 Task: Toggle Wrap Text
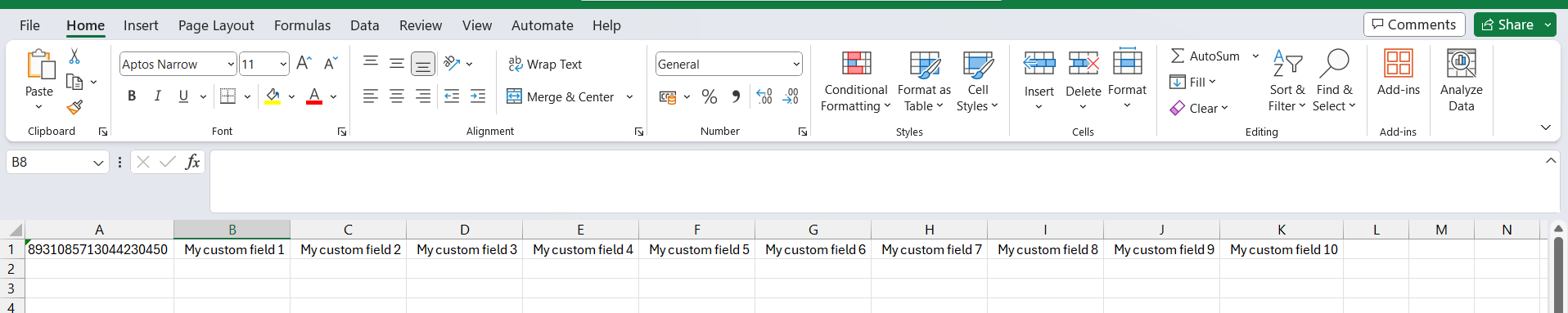click(x=545, y=64)
